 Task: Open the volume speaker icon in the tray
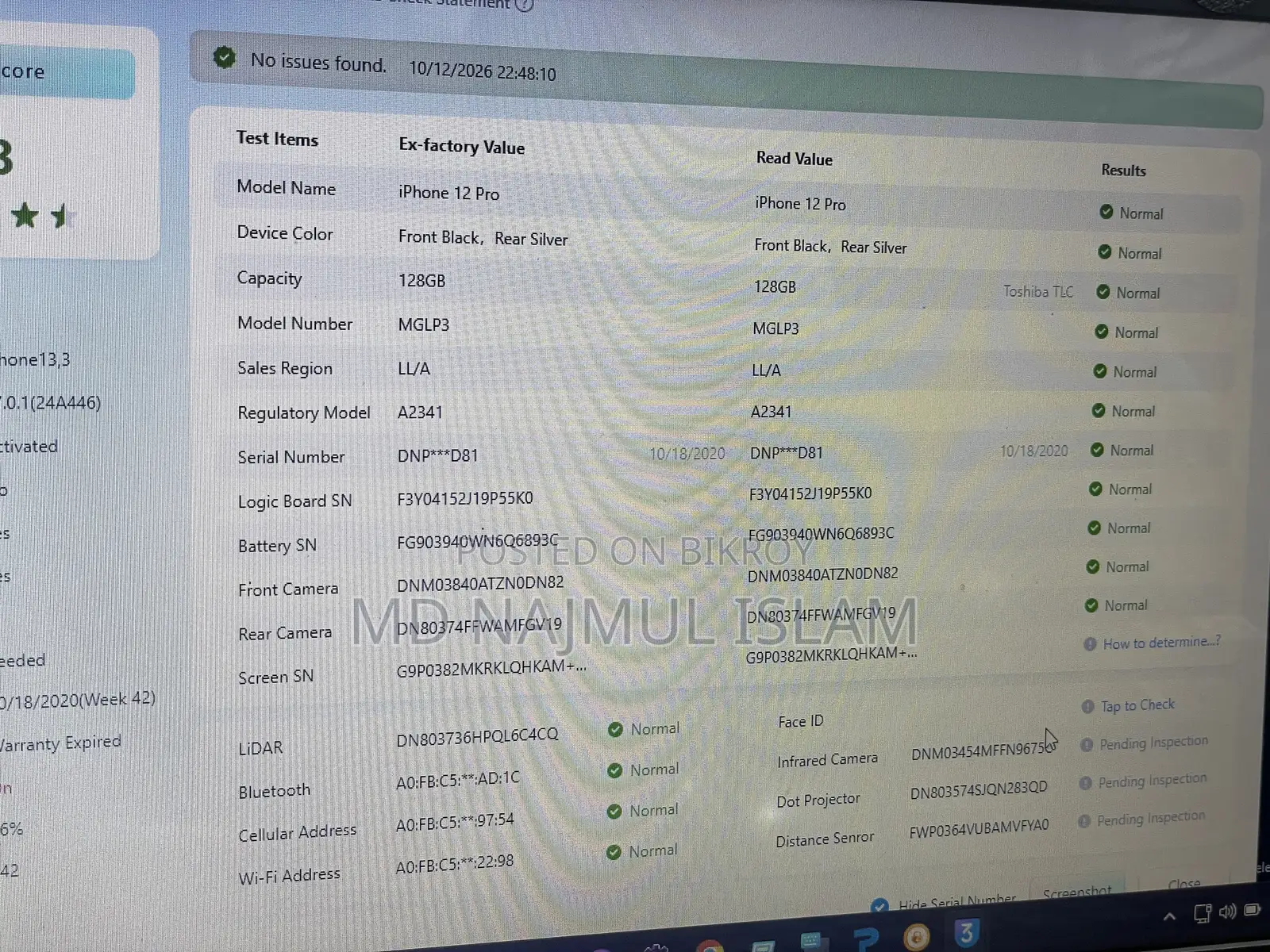pyautogui.click(x=1227, y=912)
